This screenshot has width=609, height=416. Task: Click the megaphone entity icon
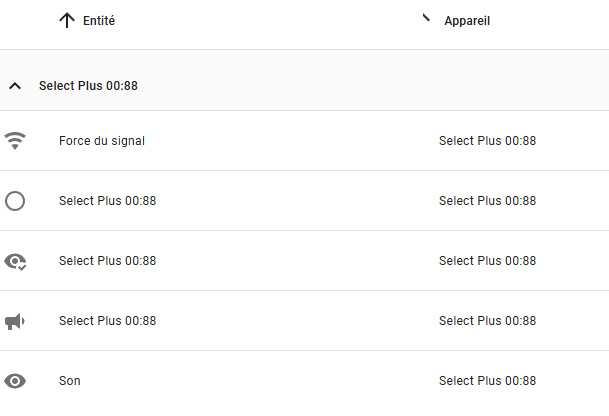[15, 322]
